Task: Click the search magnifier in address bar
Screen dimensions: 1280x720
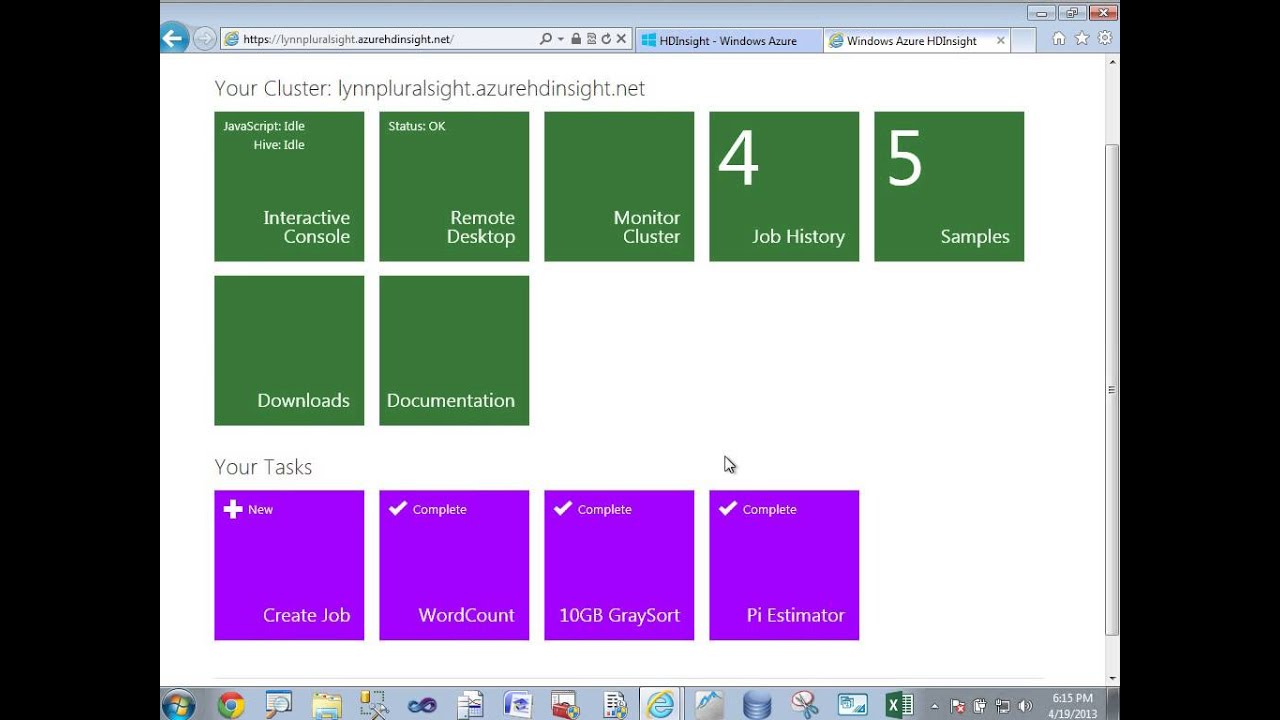Action: click(x=545, y=39)
